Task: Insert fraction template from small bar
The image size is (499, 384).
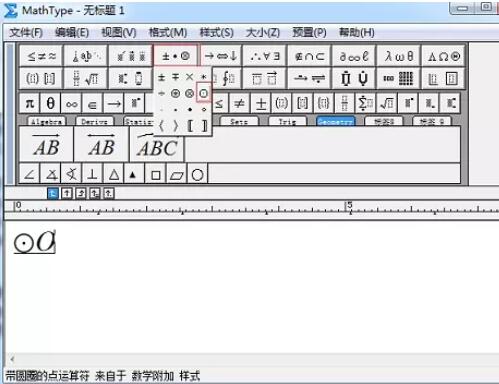Action: pyautogui.click(x=344, y=104)
